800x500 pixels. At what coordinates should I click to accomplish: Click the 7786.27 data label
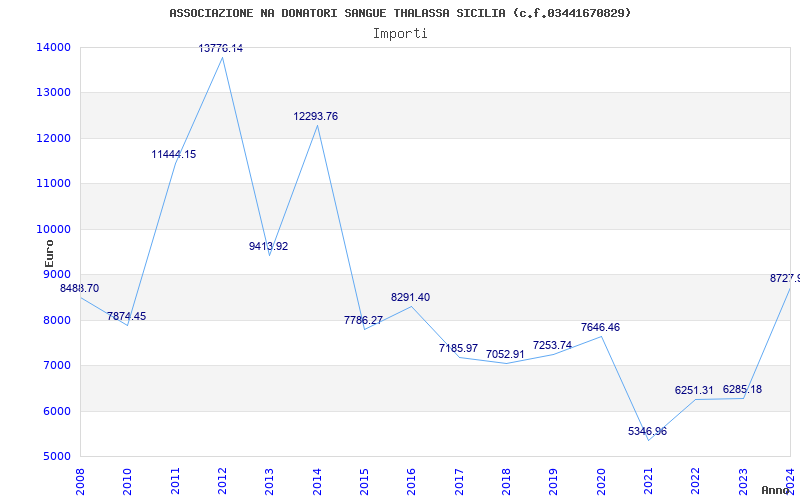pyautogui.click(x=363, y=320)
